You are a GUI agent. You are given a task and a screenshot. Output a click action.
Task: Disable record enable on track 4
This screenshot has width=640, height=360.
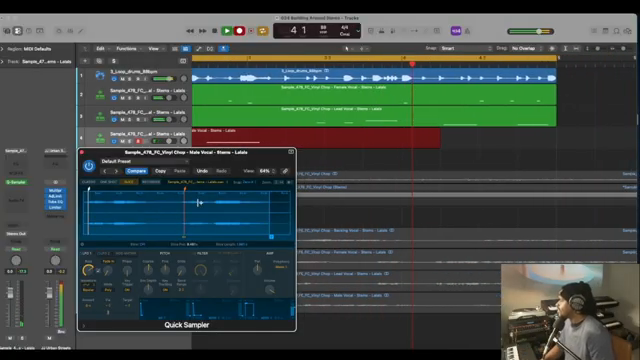(x=138, y=141)
